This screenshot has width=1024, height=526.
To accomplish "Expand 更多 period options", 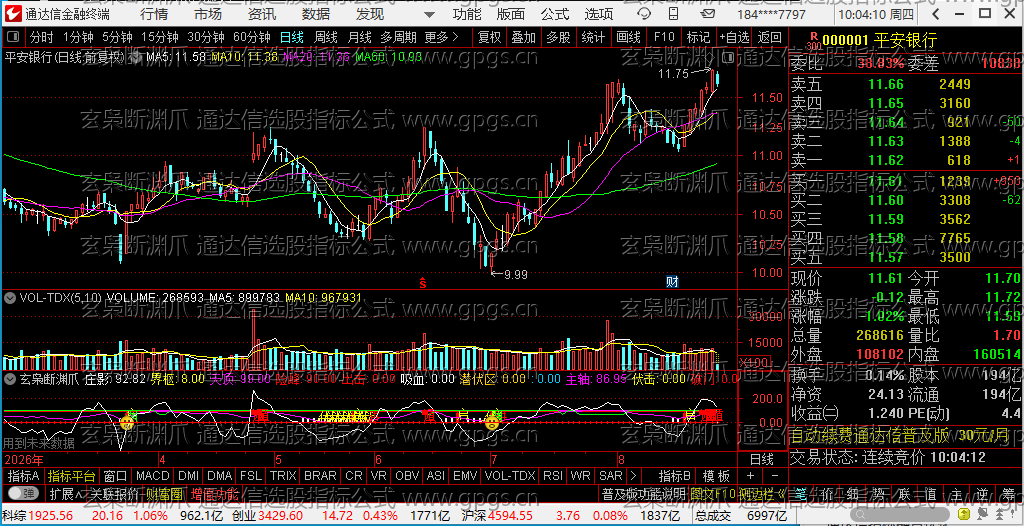I will 441,37.
